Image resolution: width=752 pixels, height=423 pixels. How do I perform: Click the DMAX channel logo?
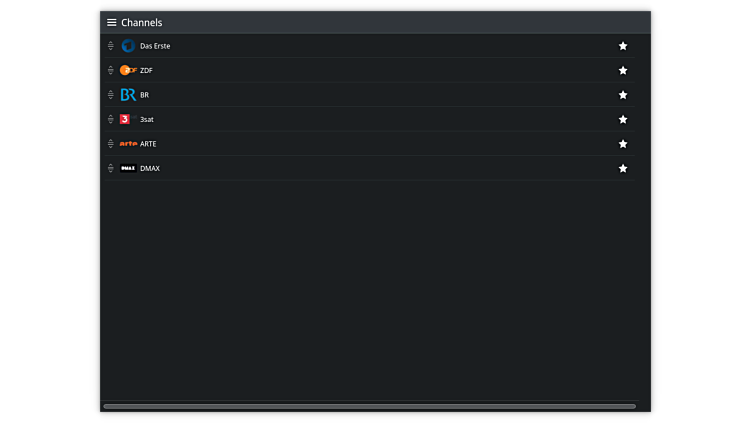pyautogui.click(x=128, y=168)
